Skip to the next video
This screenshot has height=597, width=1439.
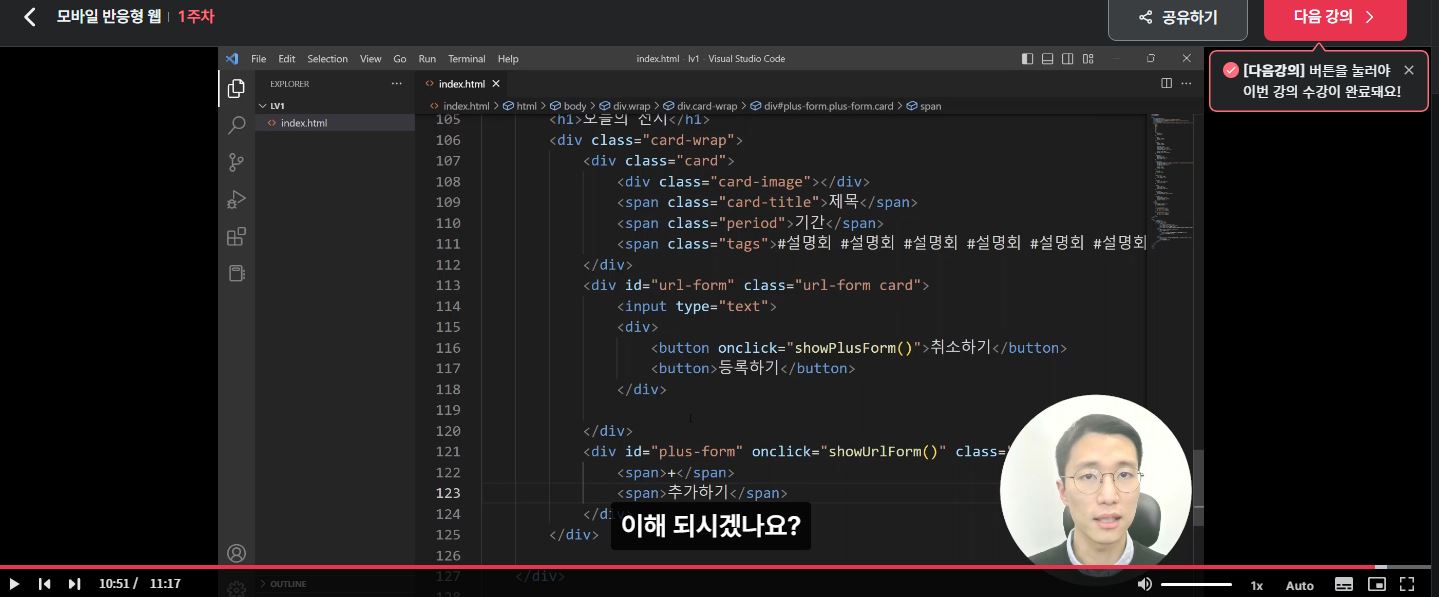coord(74,584)
